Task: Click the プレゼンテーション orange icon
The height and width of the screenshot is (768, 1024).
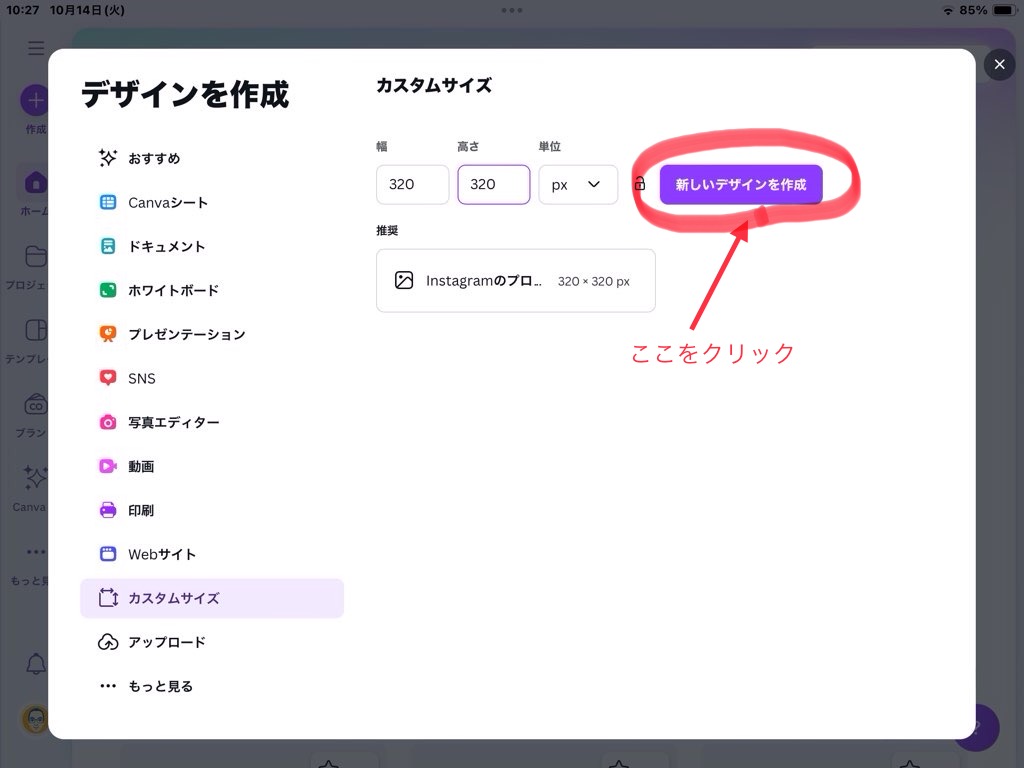Action: point(108,334)
